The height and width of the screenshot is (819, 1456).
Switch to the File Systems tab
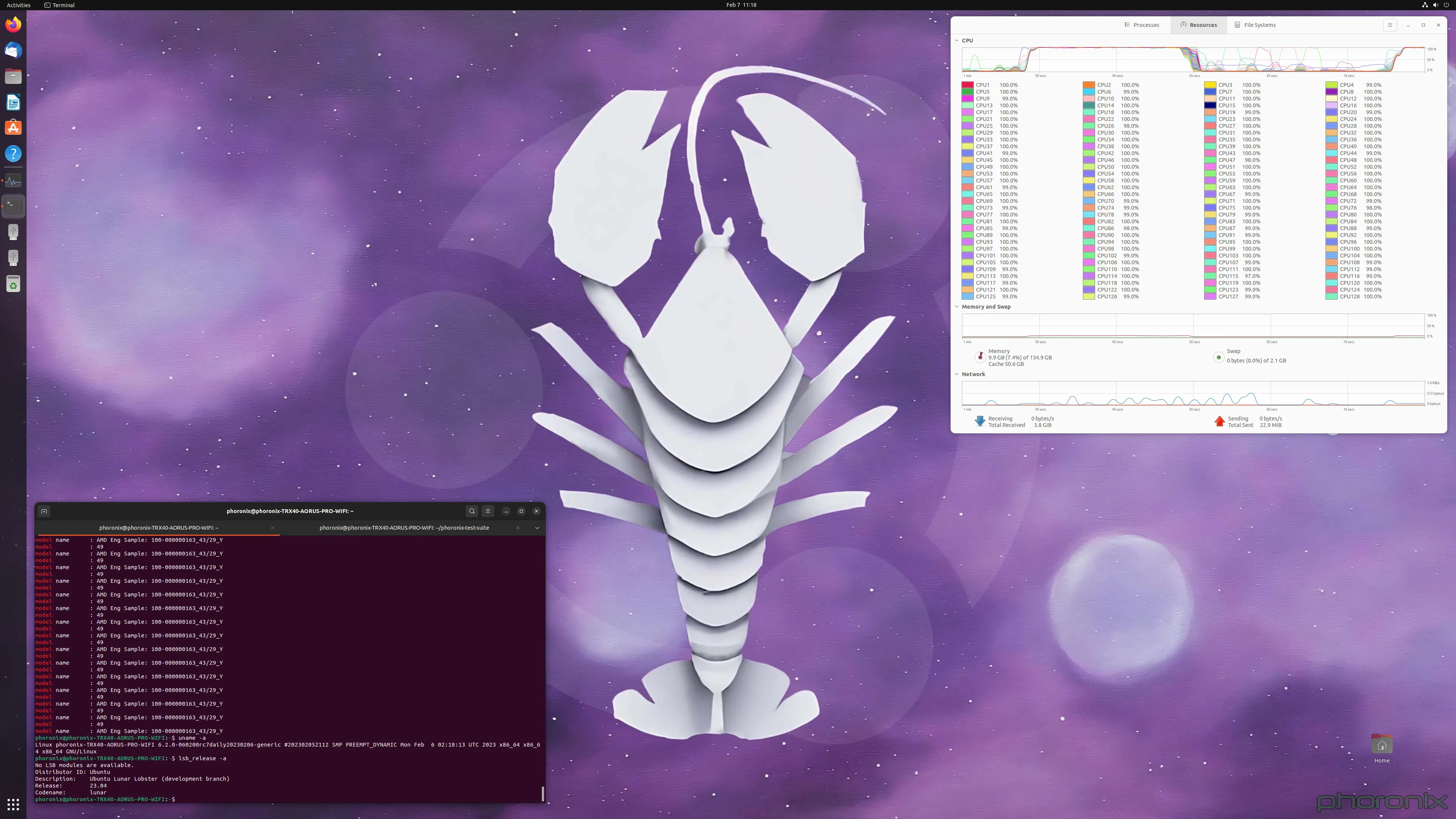point(1255,25)
